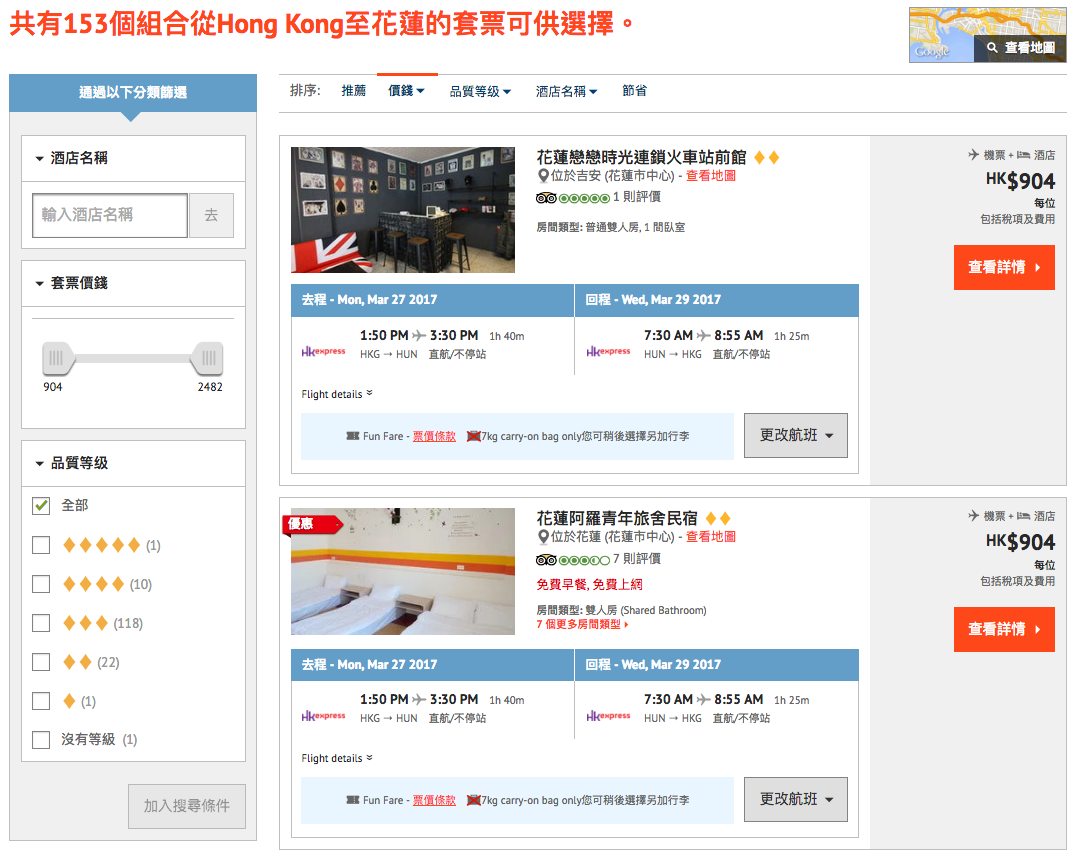
Task: Open 品質等级 sort dropdown
Action: click(480, 91)
